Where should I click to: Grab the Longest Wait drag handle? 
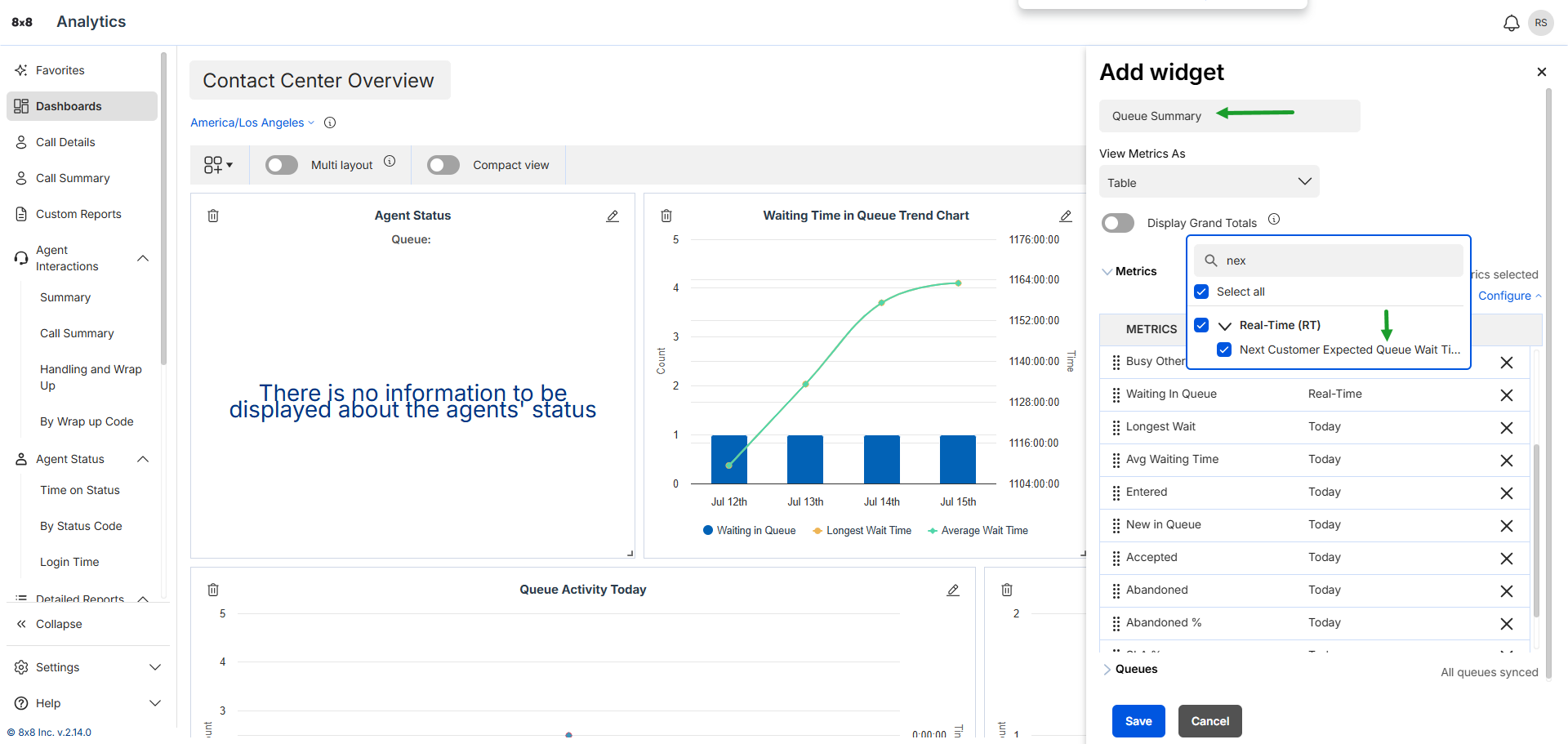1116,427
